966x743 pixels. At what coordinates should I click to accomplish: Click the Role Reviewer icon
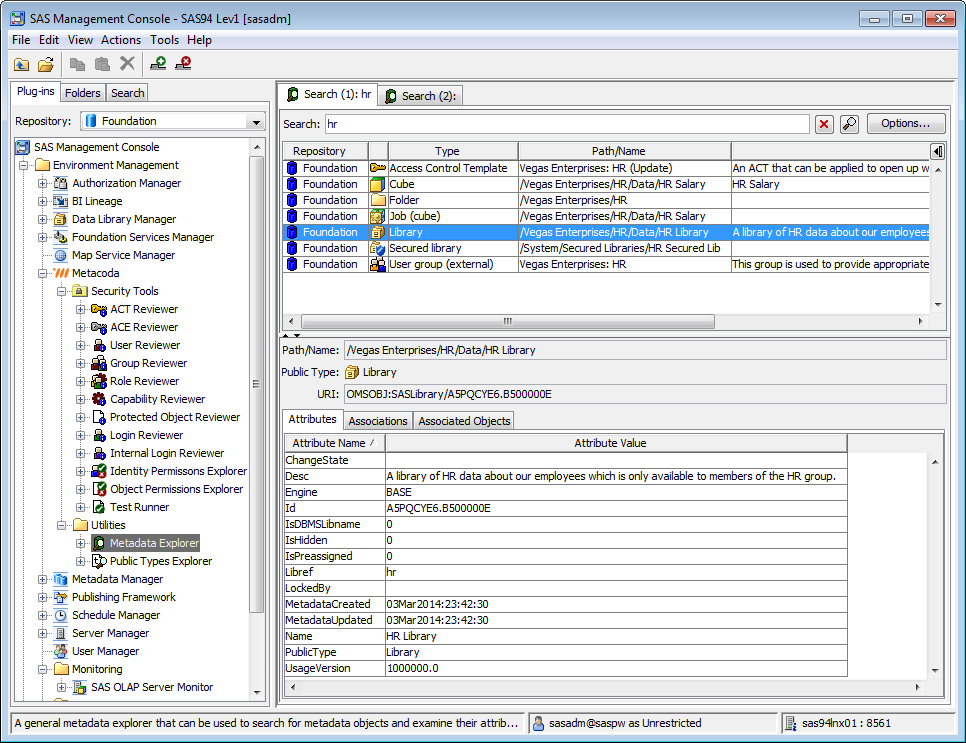click(x=99, y=381)
